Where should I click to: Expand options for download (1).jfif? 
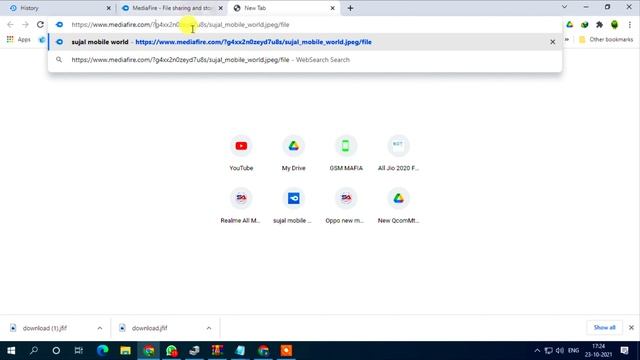coord(100,328)
